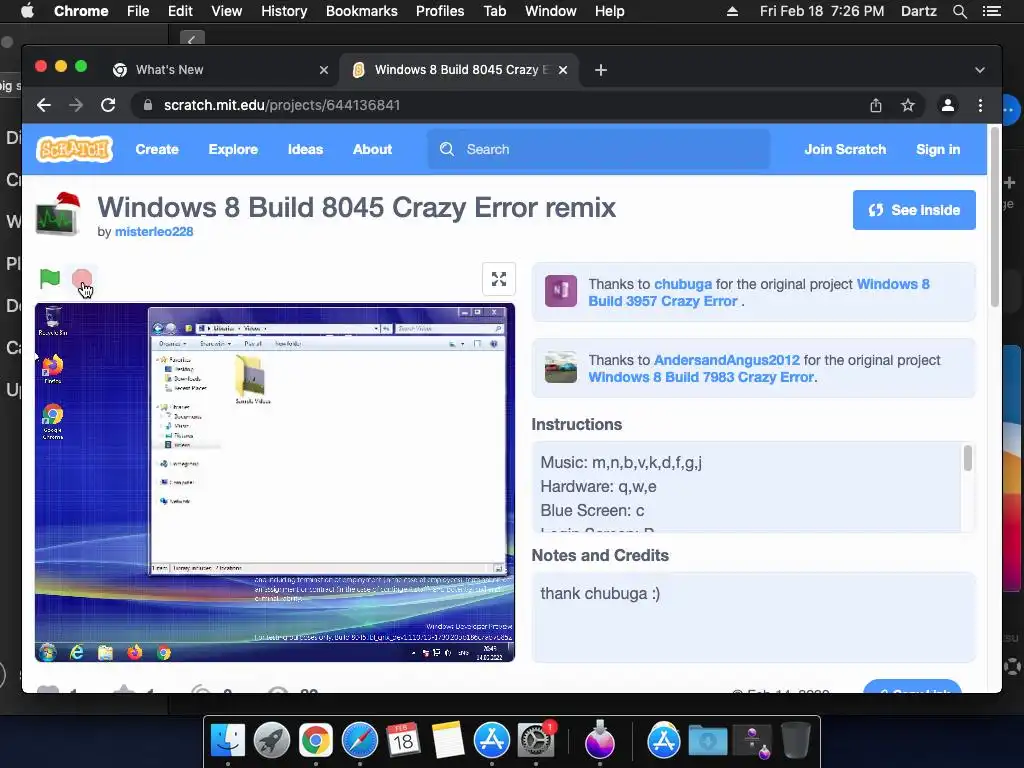Close the Windows 8 Build 8045 tab
Viewport: 1024px width, 768px height.
pos(563,70)
